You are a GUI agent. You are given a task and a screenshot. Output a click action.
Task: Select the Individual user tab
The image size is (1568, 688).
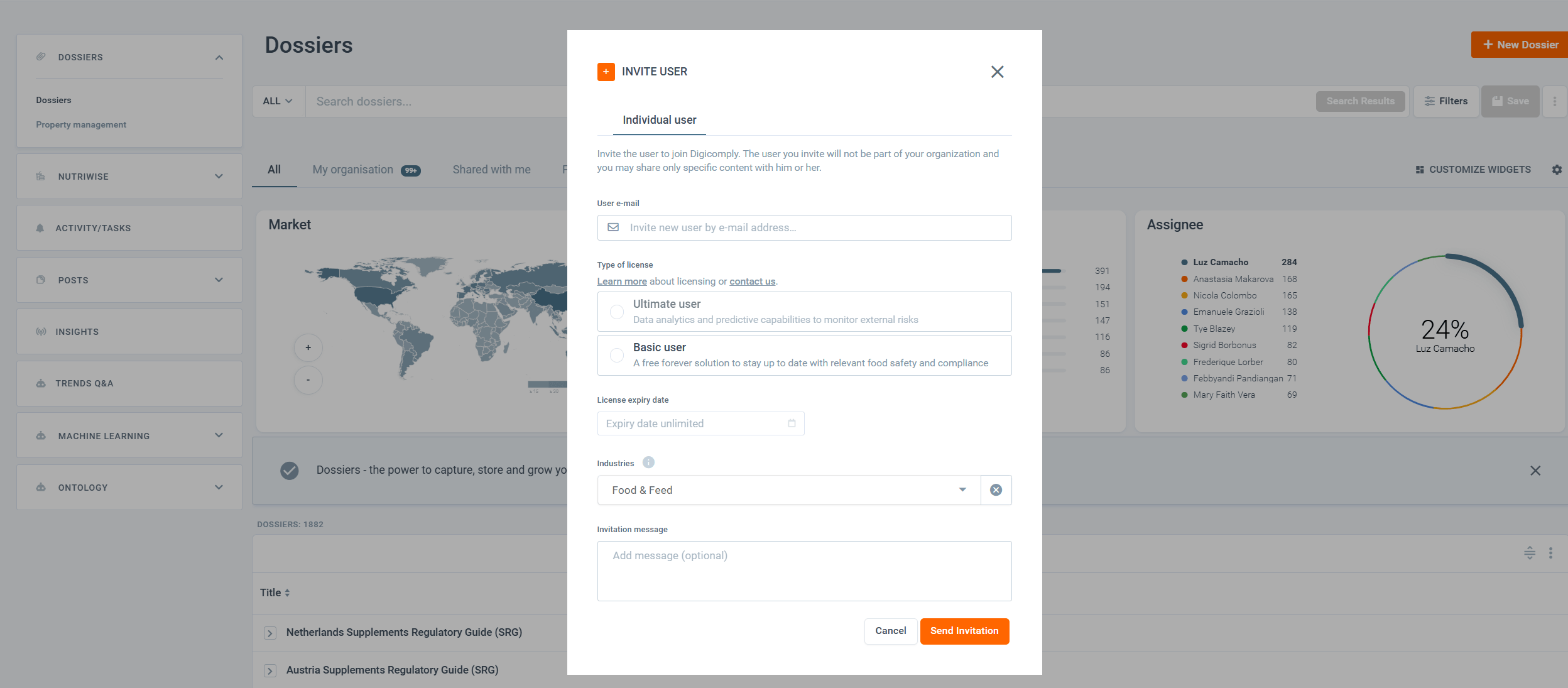659,120
